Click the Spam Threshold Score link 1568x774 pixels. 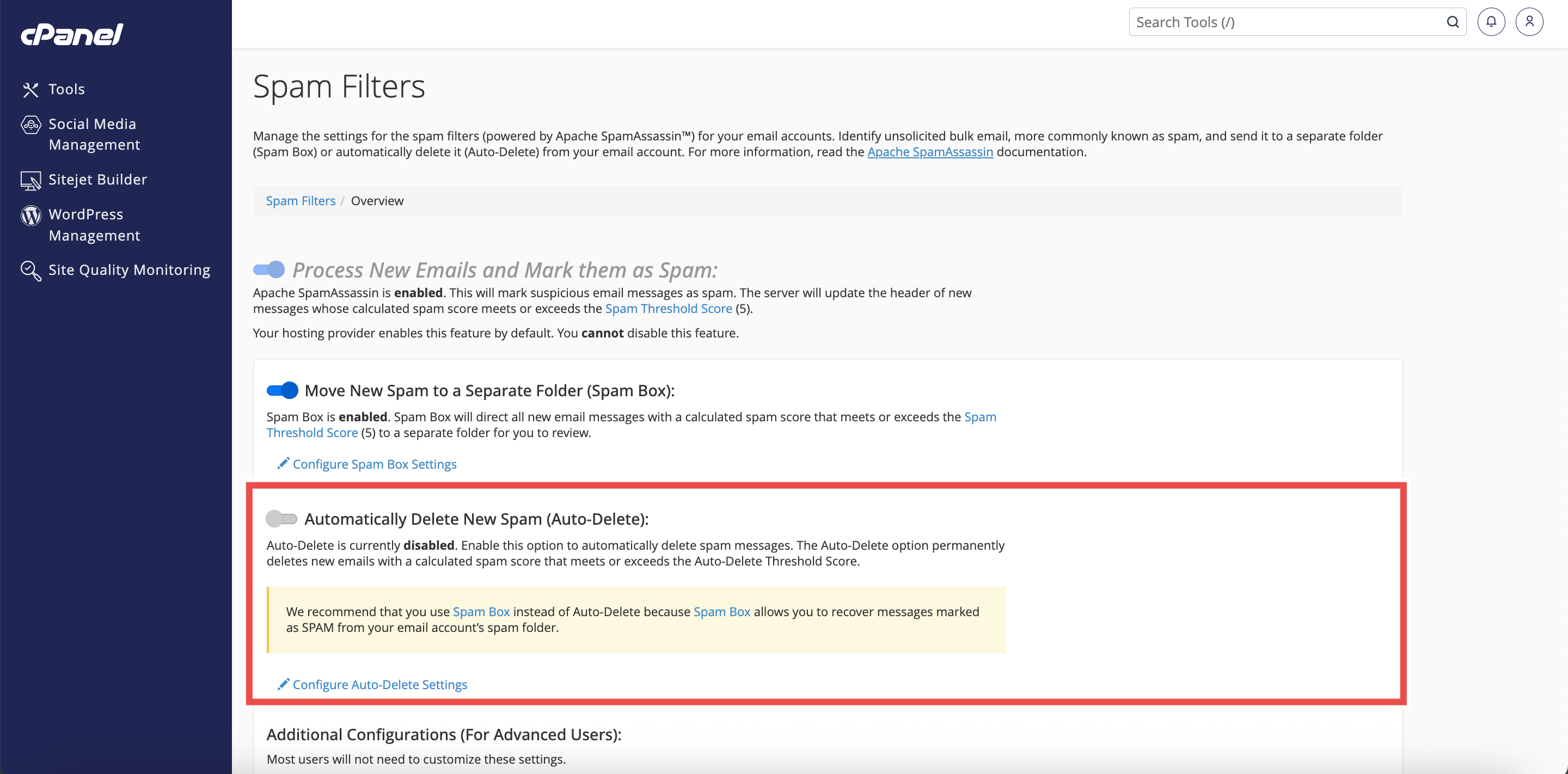[x=667, y=309]
